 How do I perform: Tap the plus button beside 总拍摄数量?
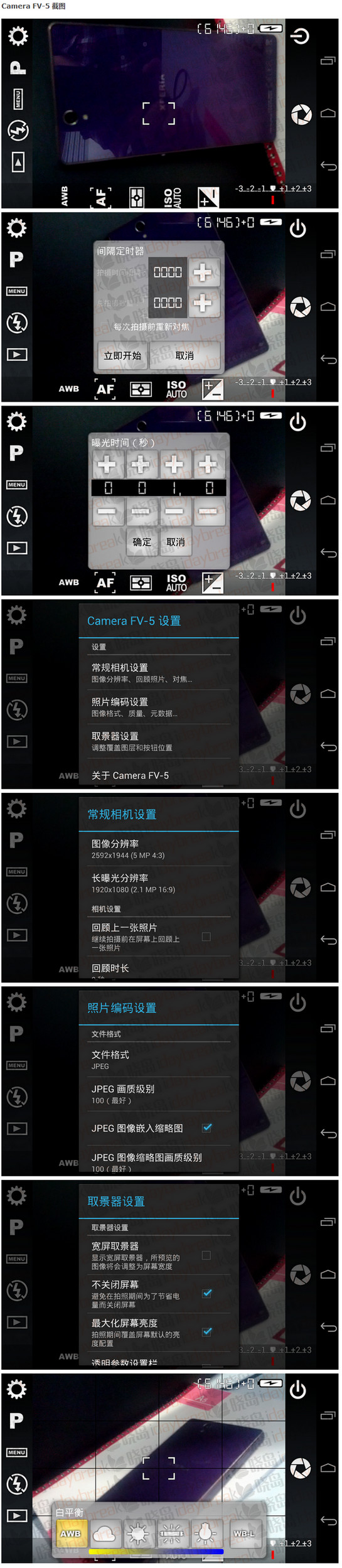coord(202,303)
